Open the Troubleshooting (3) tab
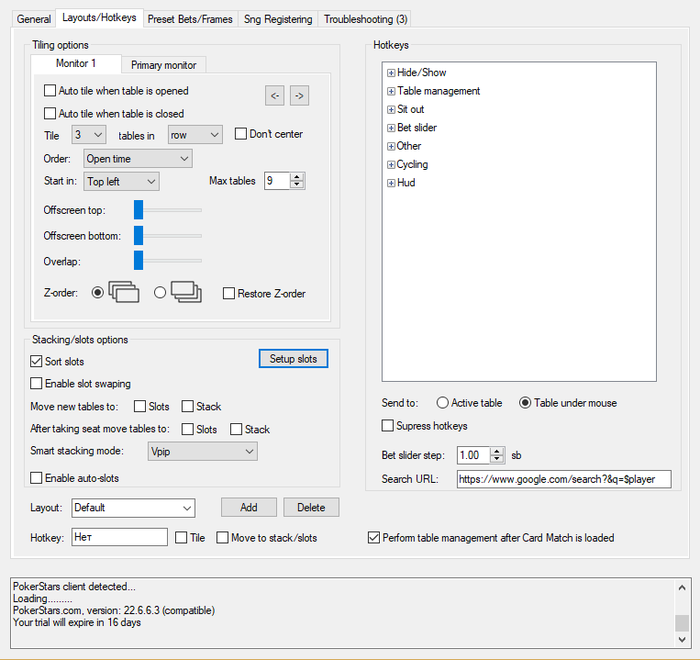700x660 pixels. click(x=366, y=19)
